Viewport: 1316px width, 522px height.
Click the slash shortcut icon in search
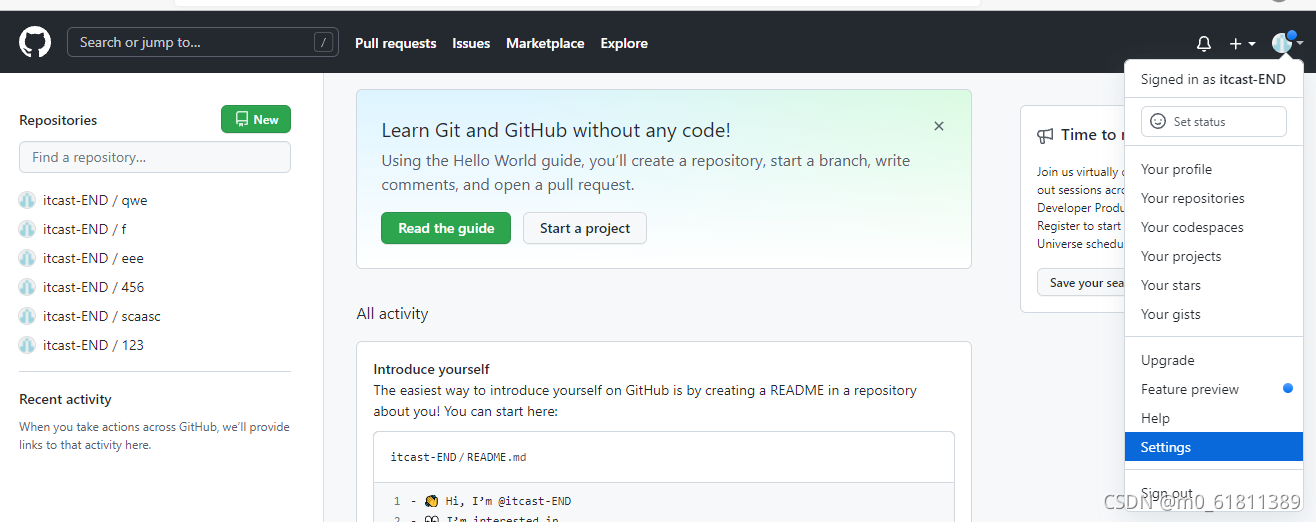coord(323,42)
